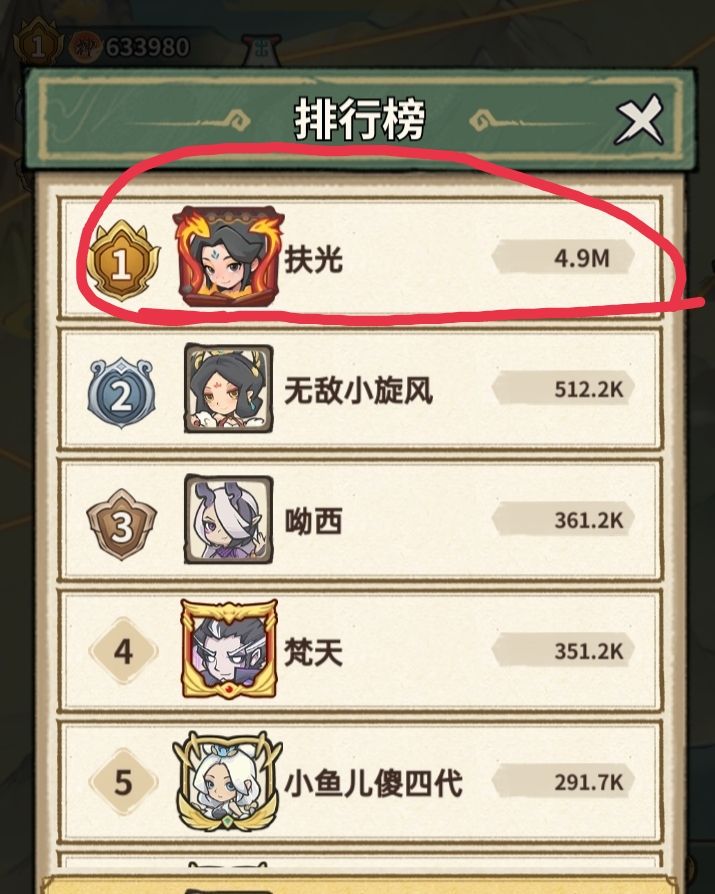The width and height of the screenshot is (715, 894).
Task: Click the gold rank 1 medal
Action: (x=123, y=262)
